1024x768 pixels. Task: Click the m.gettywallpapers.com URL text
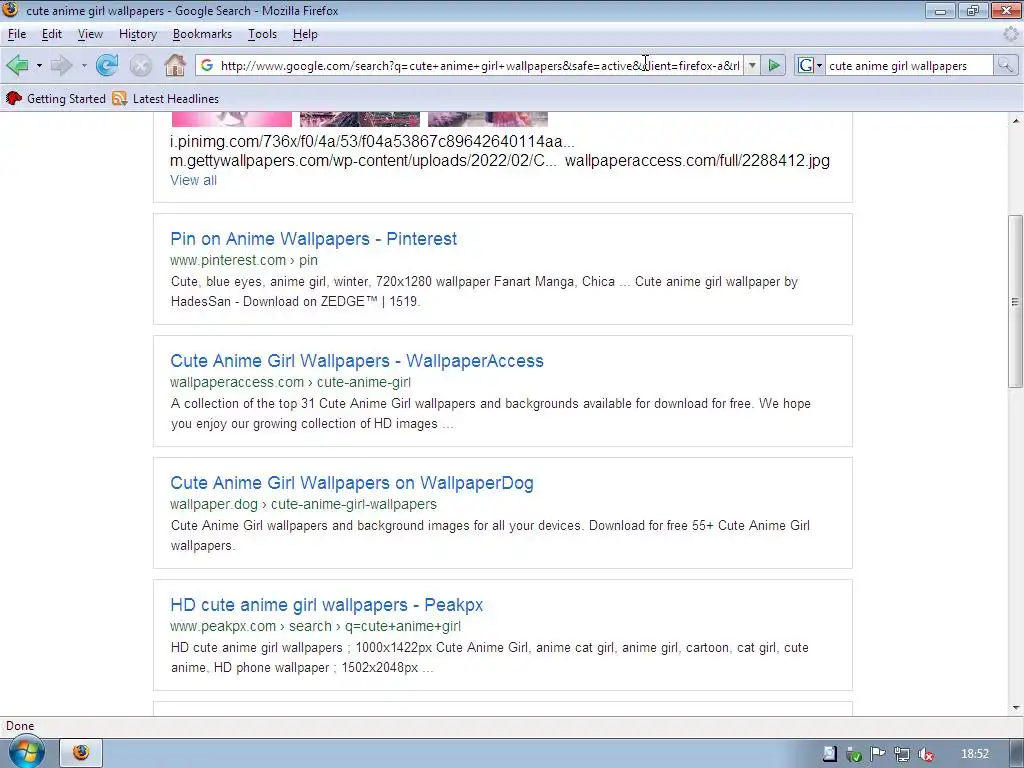click(x=363, y=161)
